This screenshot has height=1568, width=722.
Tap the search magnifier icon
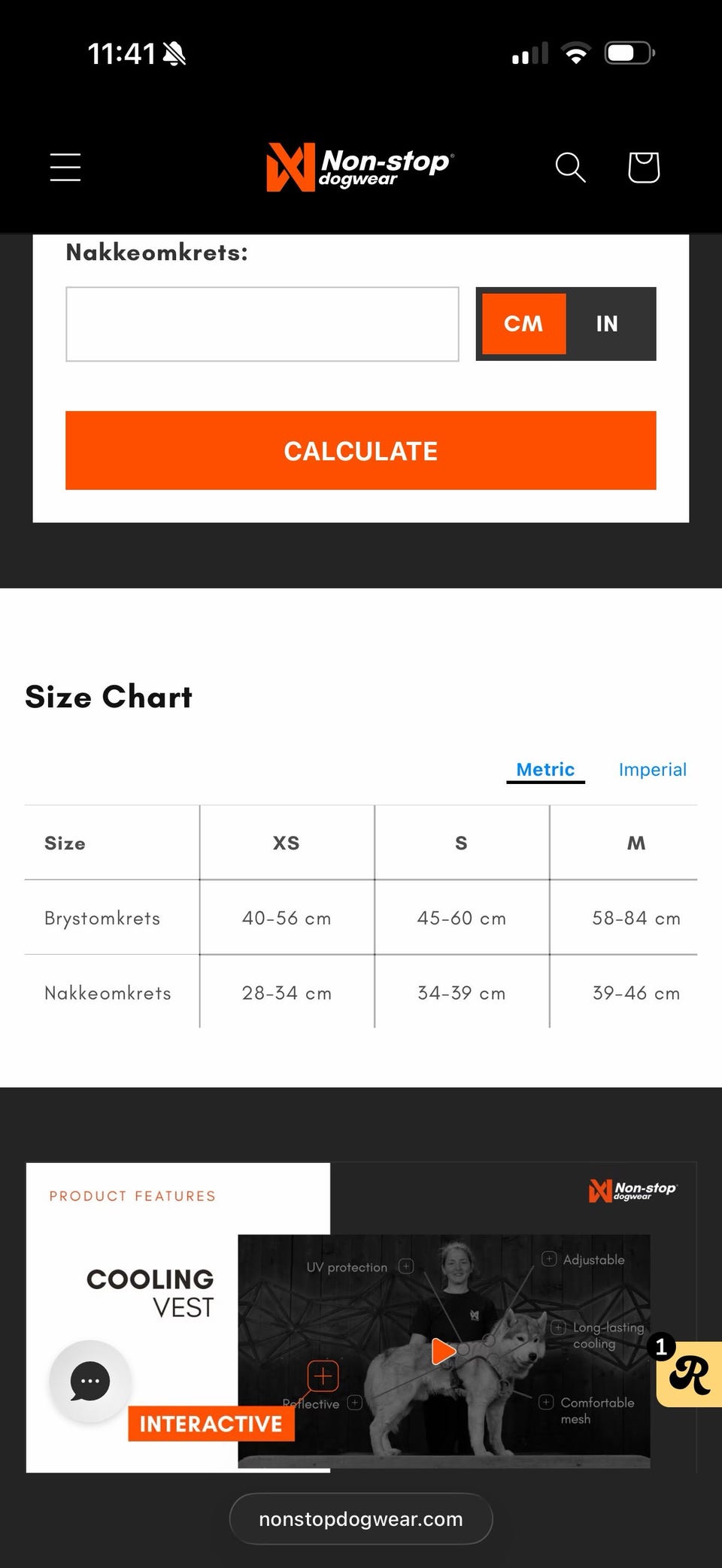pyautogui.click(x=570, y=167)
